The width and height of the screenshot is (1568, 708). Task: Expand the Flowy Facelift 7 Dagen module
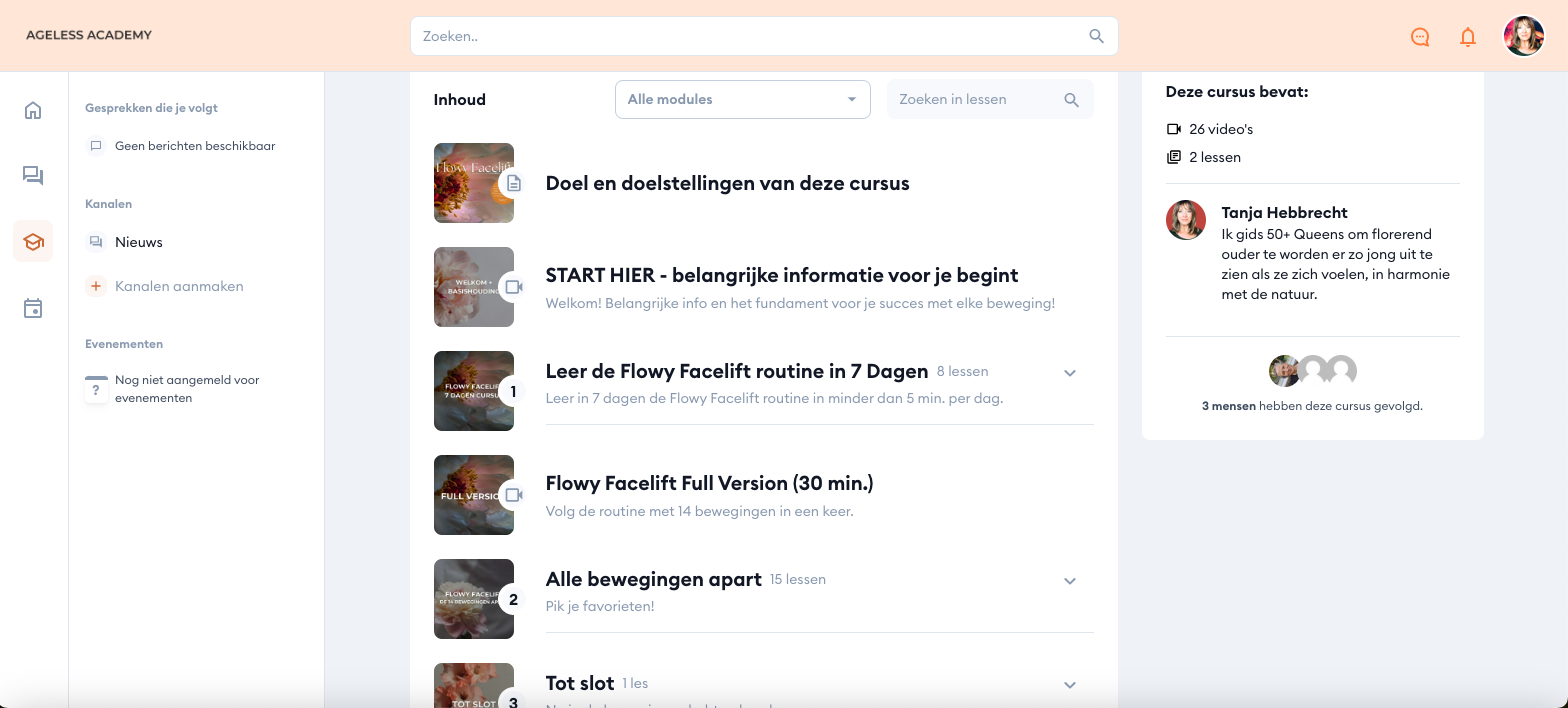coord(1069,373)
